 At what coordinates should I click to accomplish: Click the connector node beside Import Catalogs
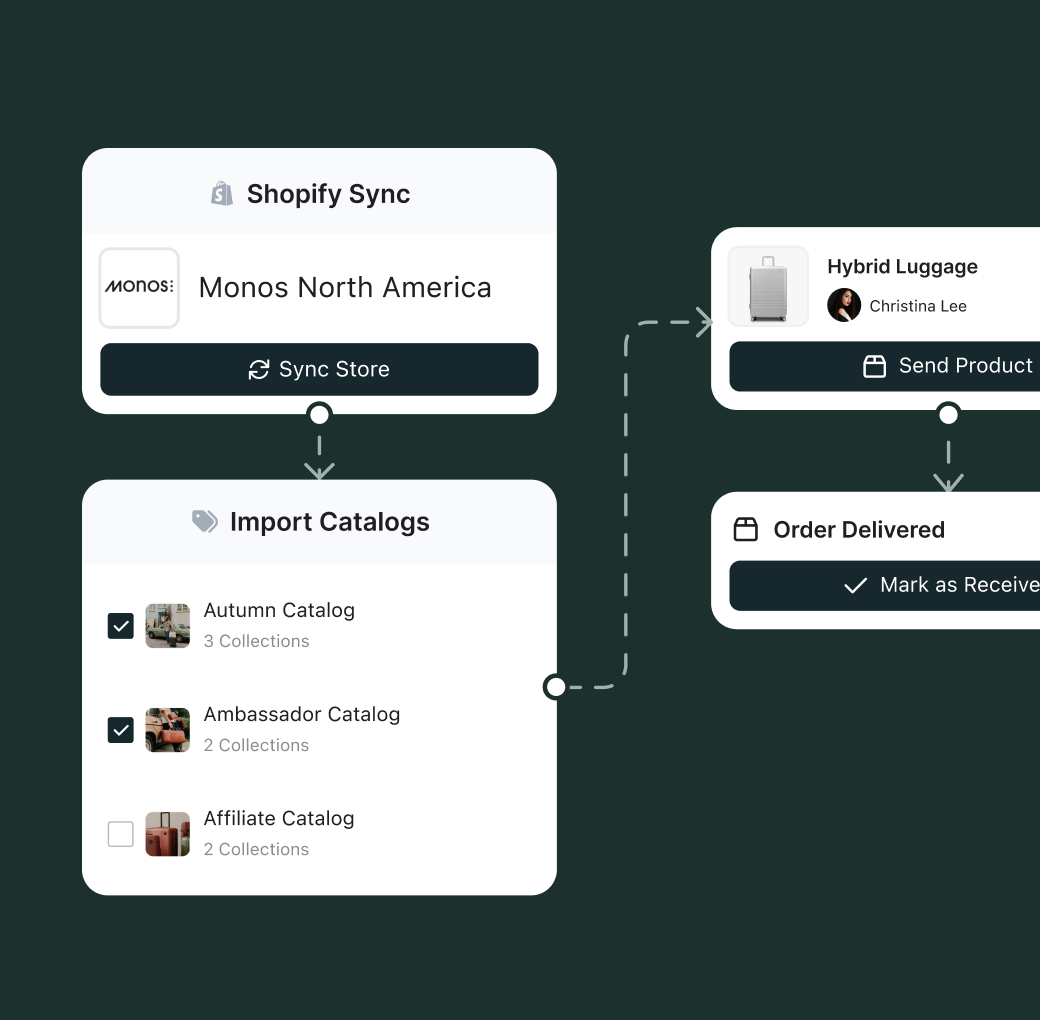(555, 687)
